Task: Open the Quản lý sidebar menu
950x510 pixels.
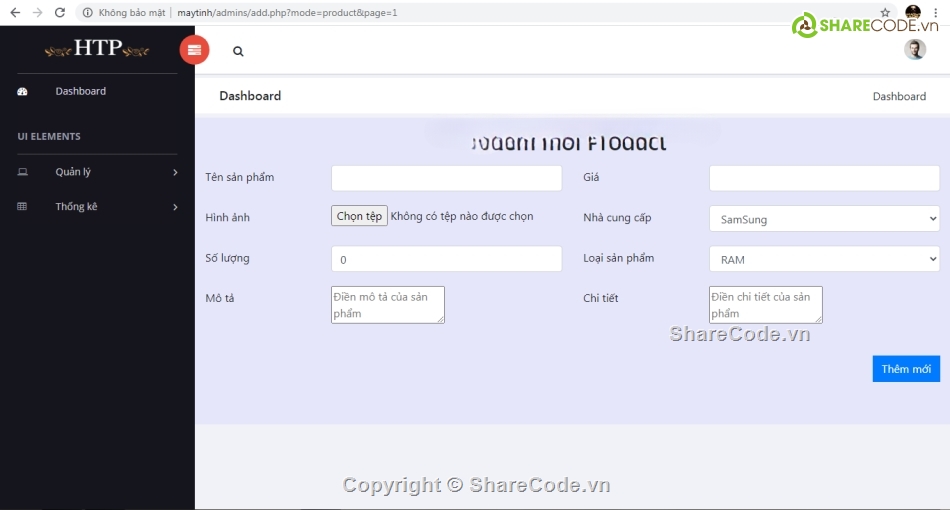Action: (x=73, y=172)
